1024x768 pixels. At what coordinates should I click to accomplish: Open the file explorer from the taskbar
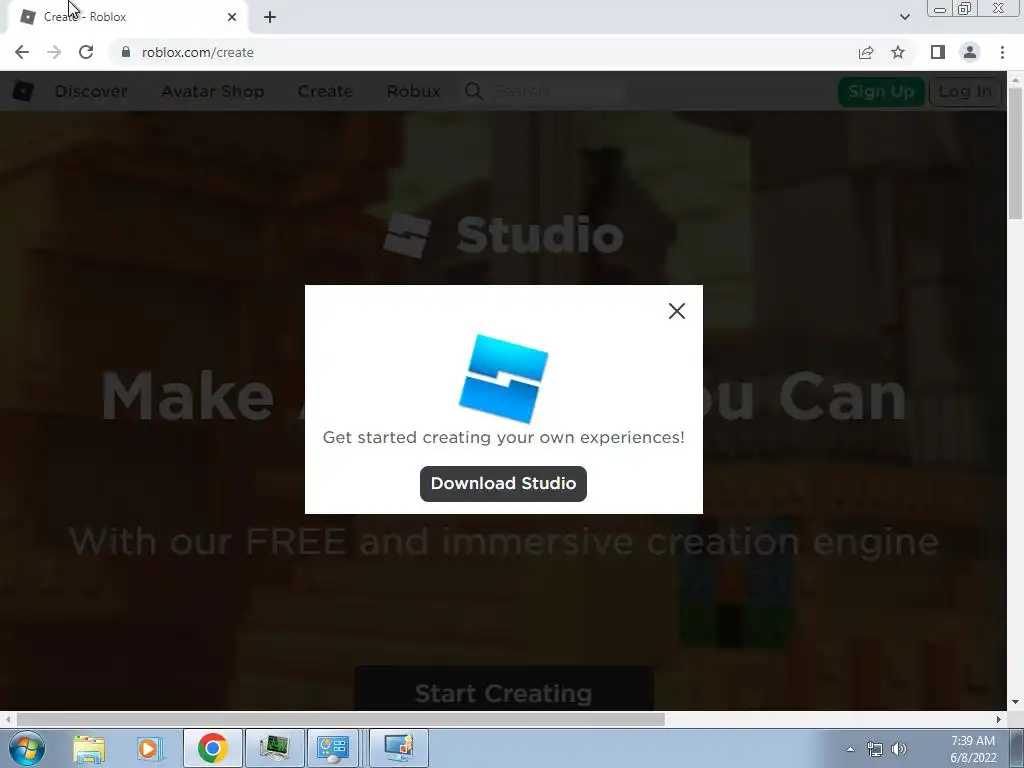point(89,748)
